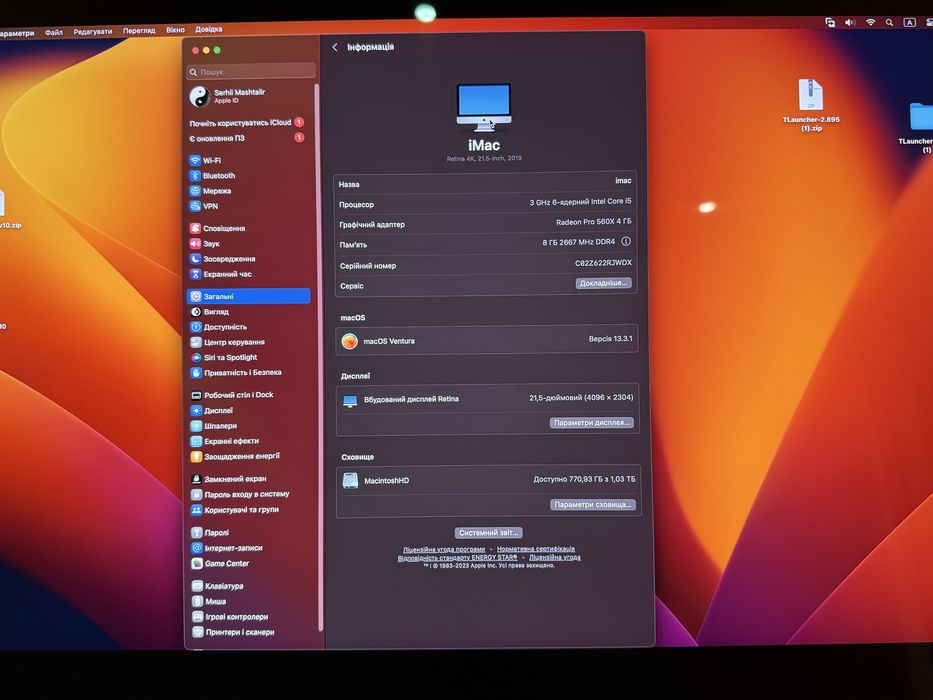Image resolution: width=933 pixels, height=700 pixels.
Task: Open Шпалери wallpaper settings
Action: pos(214,426)
